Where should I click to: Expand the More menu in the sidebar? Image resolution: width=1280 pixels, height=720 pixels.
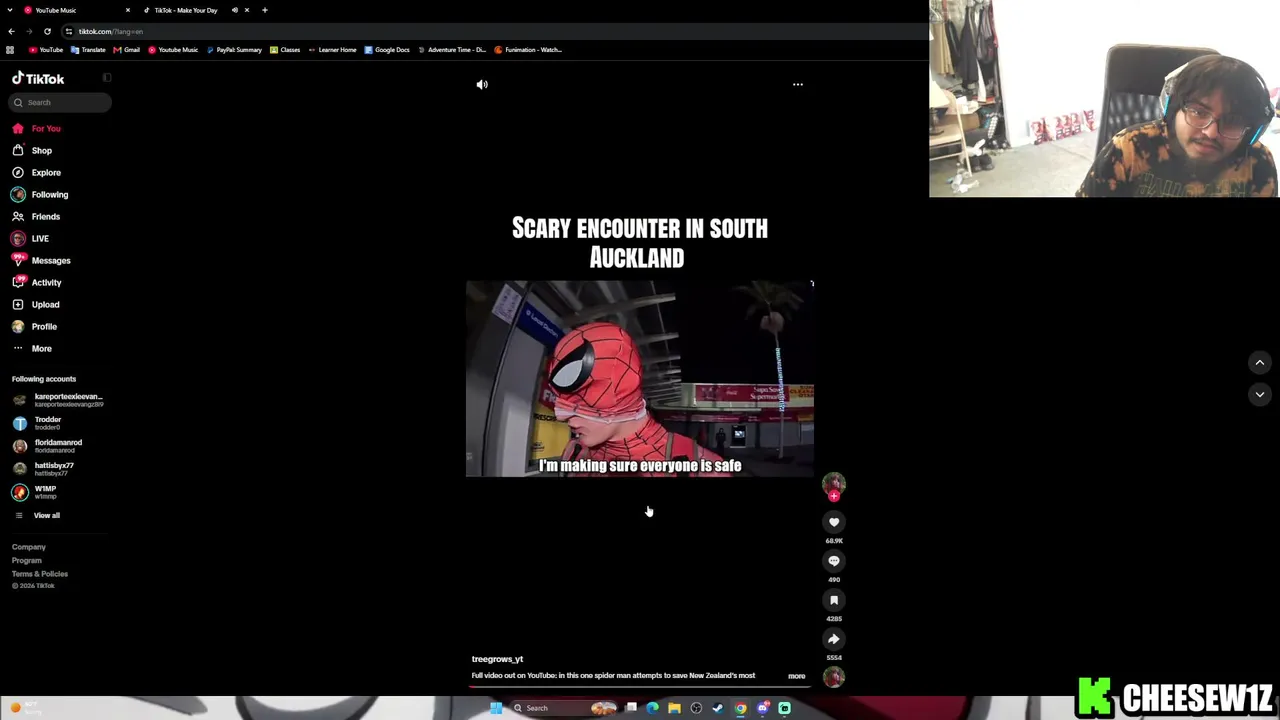click(x=32, y=348)
